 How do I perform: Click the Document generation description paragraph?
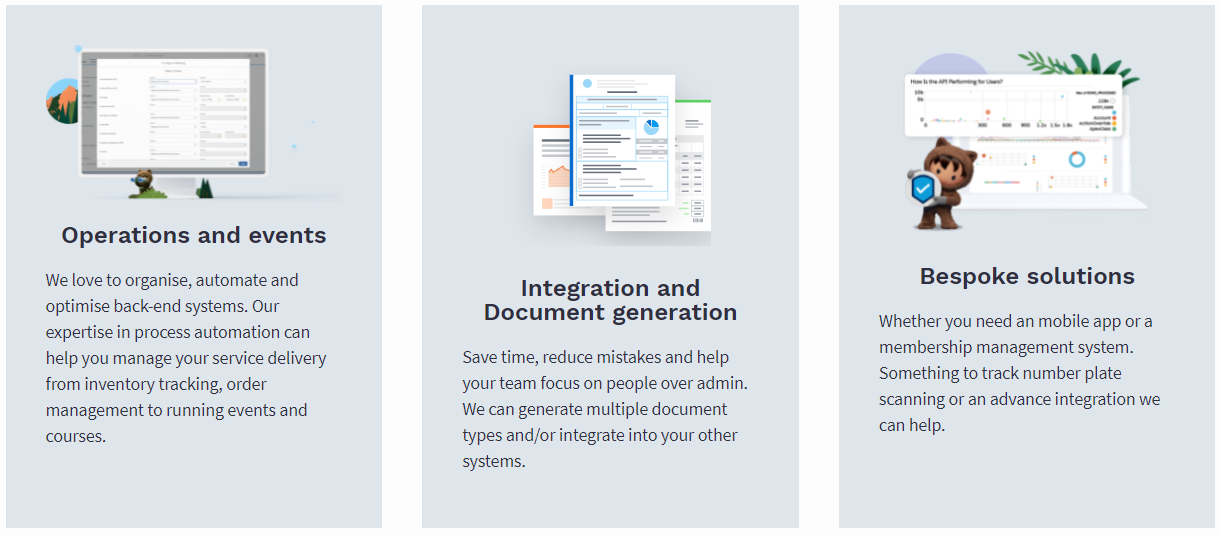[x=605, y=409]
